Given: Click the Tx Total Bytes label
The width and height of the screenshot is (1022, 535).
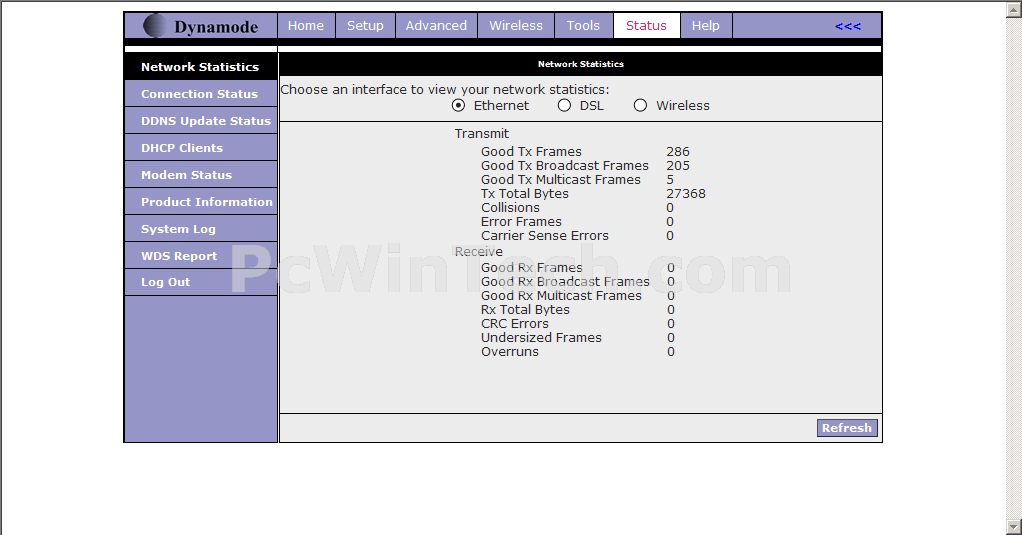Looking at the screenshot, I should pyautogui.click(x=525, y=194).
